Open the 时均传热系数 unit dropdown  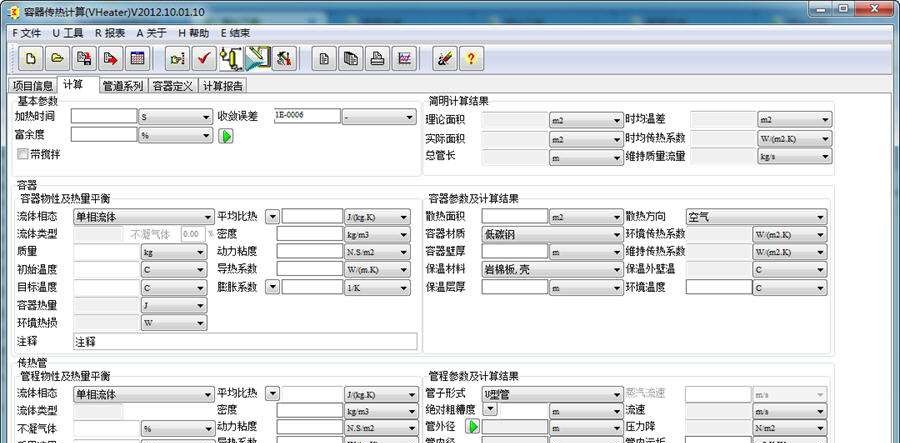(794, 139)
